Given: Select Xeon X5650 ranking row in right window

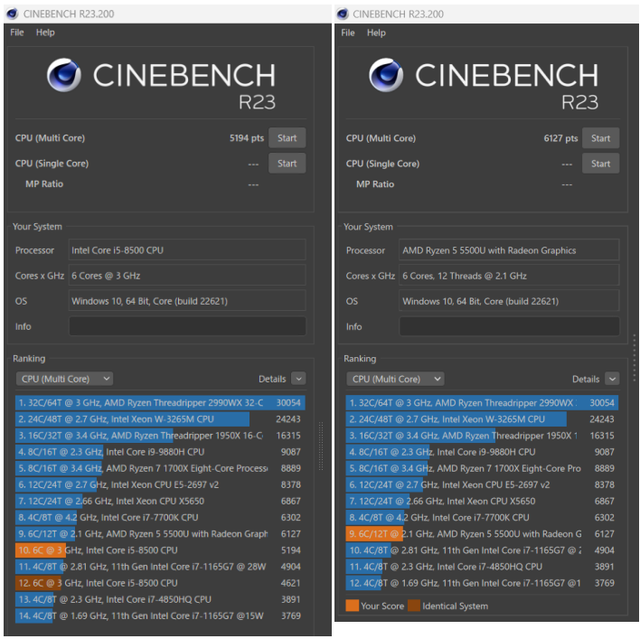Looking at the screenshot, I should coord(482,501).
